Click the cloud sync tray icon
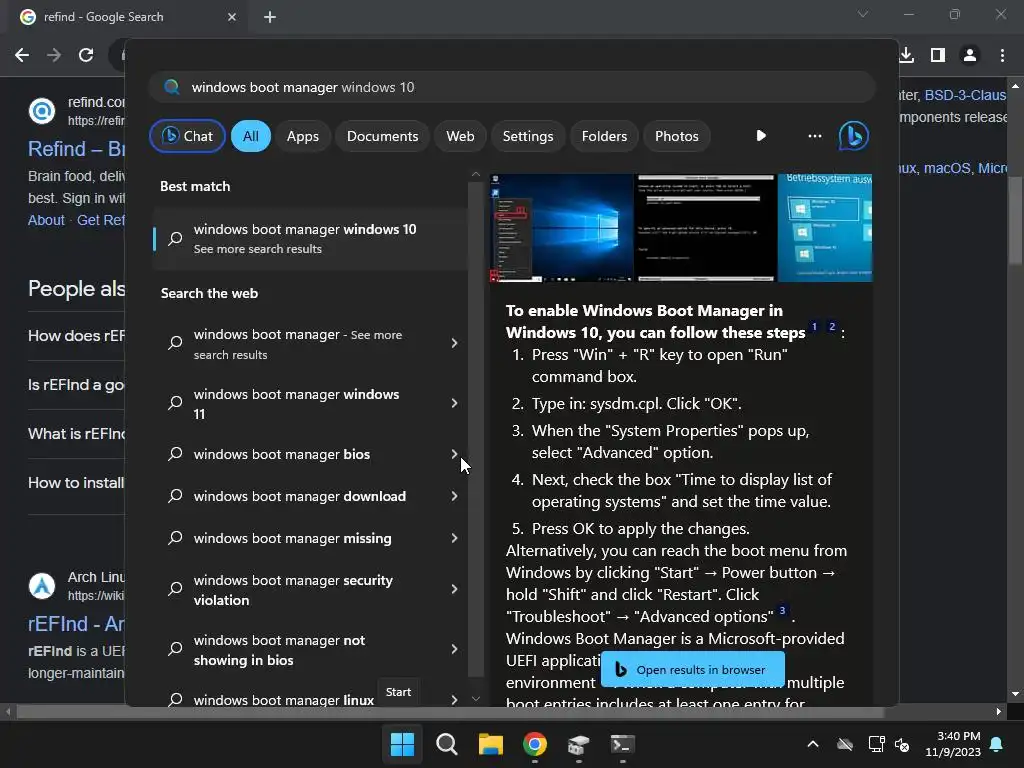The height and width of the screenshot is (768, 1024). coord(845,744)
